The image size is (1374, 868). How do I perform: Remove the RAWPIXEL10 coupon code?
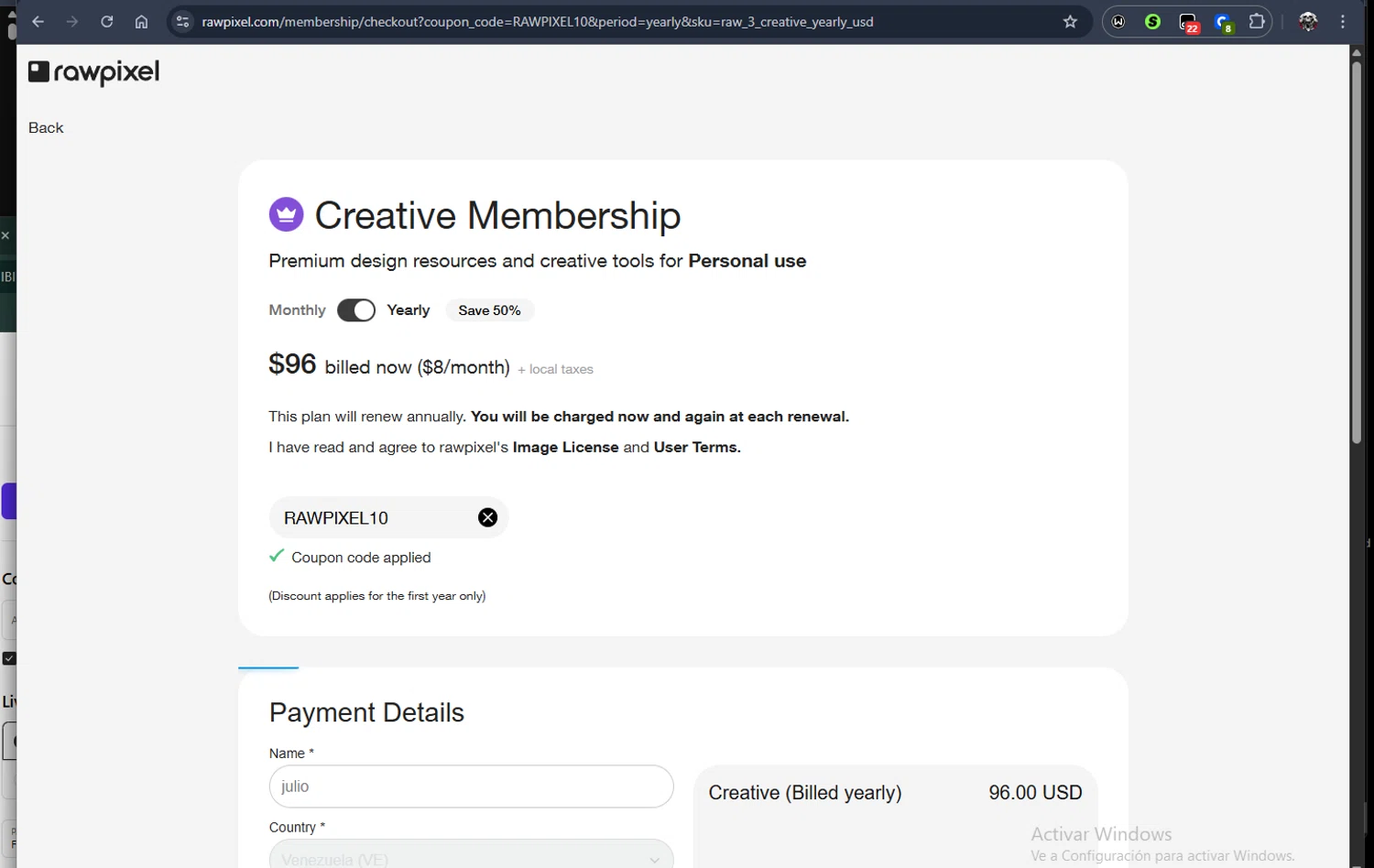click(x=487, y=517)
